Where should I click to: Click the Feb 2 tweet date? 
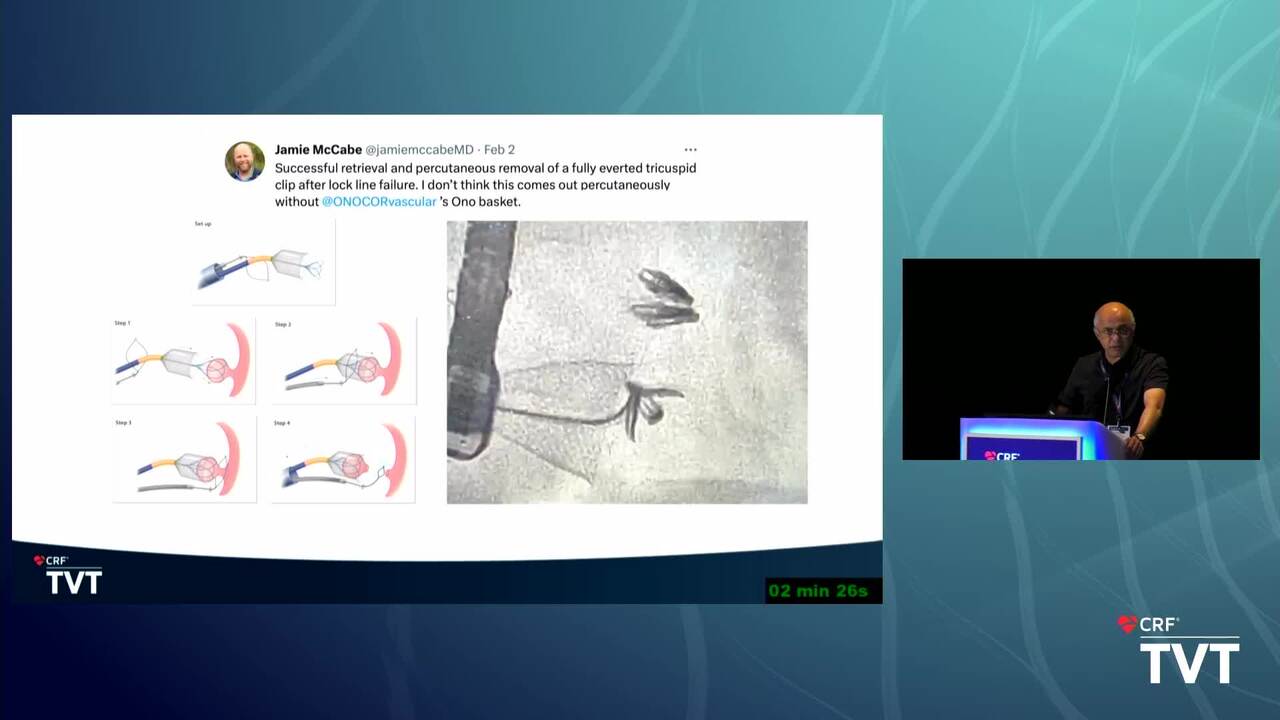(499, 150)
